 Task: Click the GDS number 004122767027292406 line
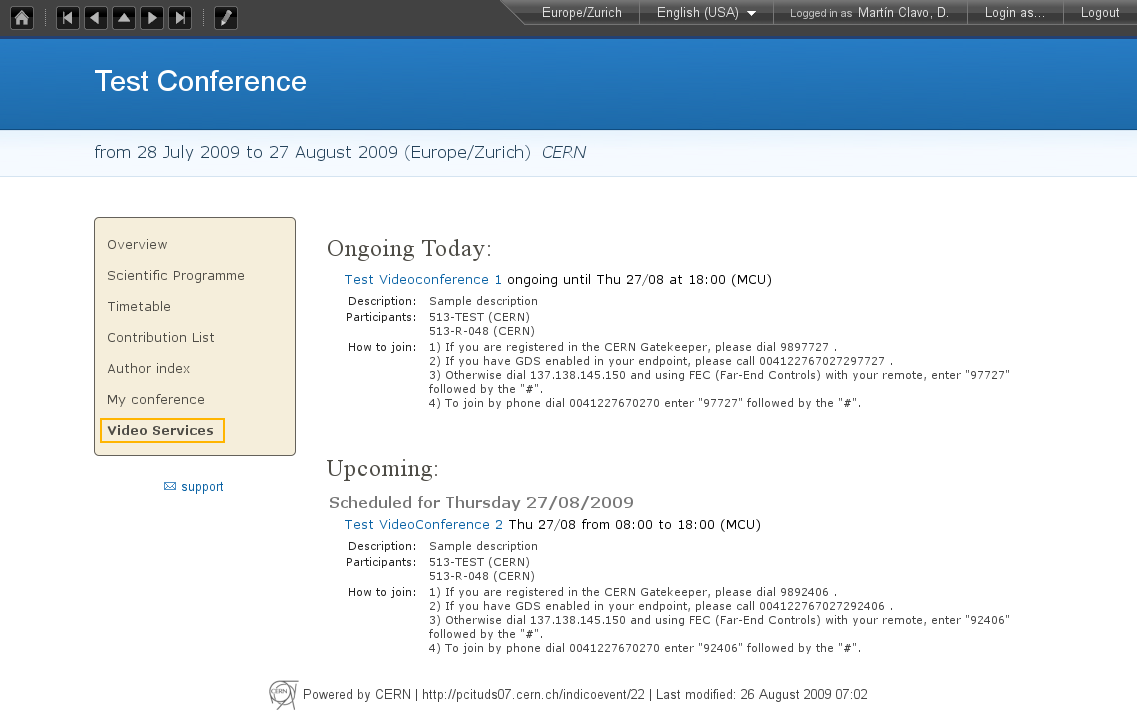point(661,606)
